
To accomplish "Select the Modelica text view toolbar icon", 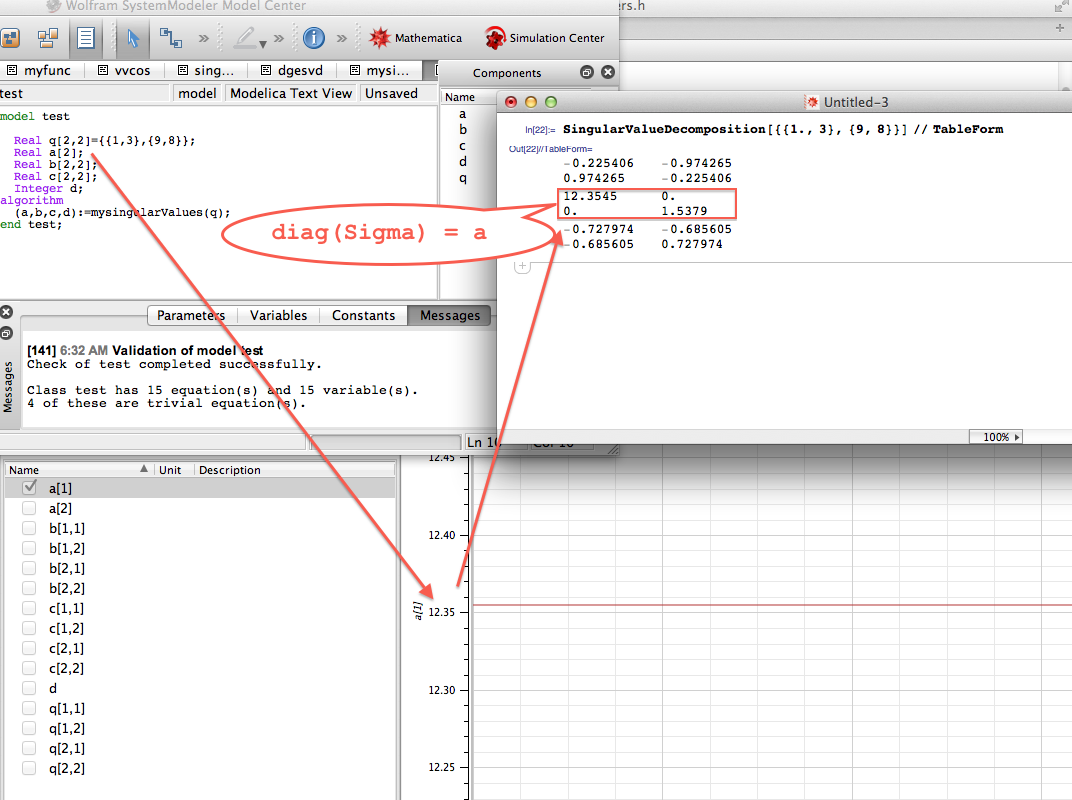I will 85,38.
